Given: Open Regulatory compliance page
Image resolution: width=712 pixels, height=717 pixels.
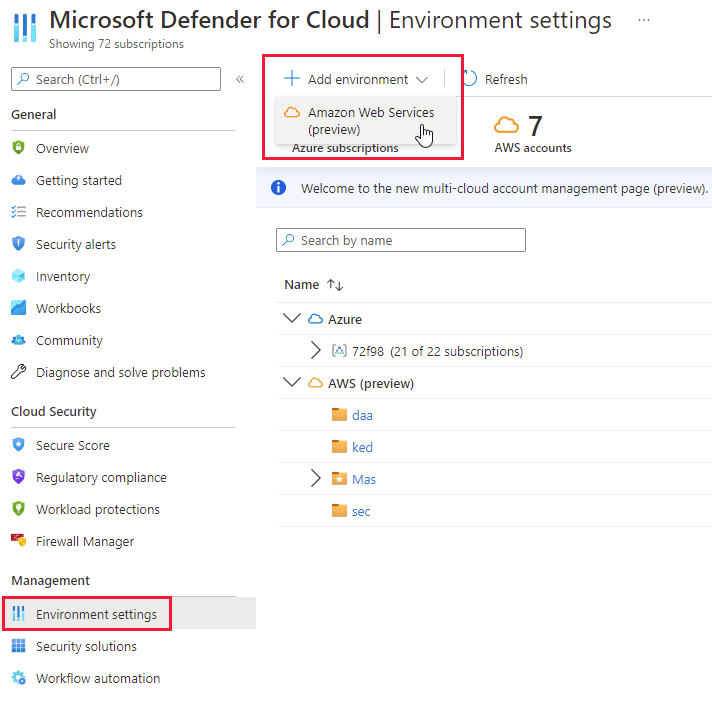Looking at the screenshot, I should (x=101, y=477).
